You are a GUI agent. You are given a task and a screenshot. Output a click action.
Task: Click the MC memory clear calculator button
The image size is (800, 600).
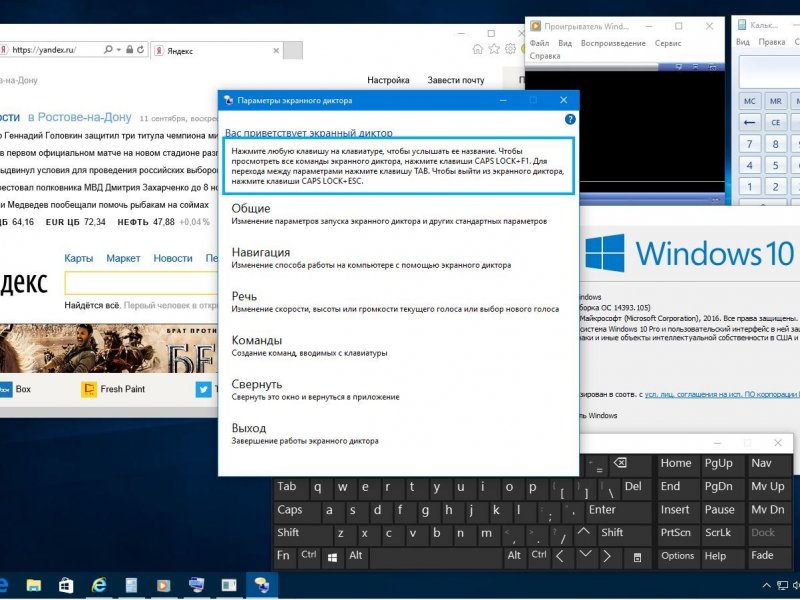tap(749, 101)
